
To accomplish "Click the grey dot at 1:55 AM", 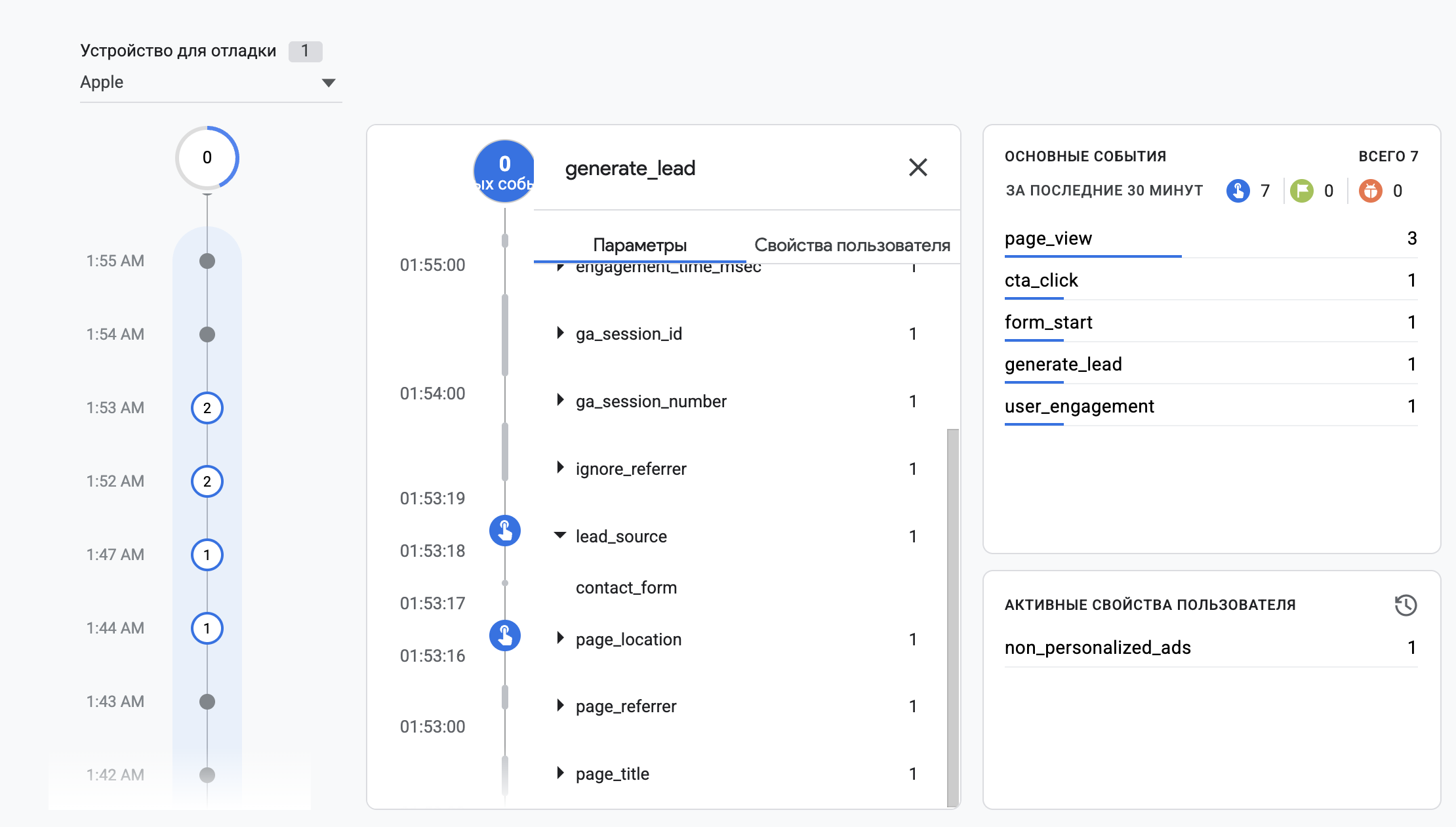I will (207, 261).
